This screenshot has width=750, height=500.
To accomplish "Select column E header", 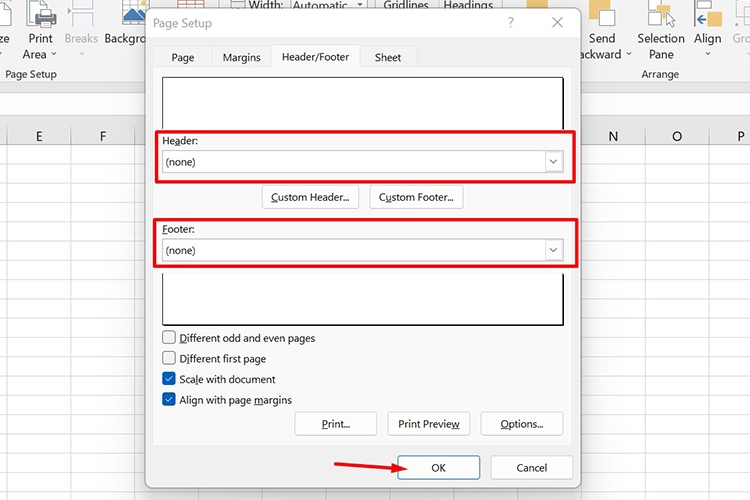I will tap(39, 136).
